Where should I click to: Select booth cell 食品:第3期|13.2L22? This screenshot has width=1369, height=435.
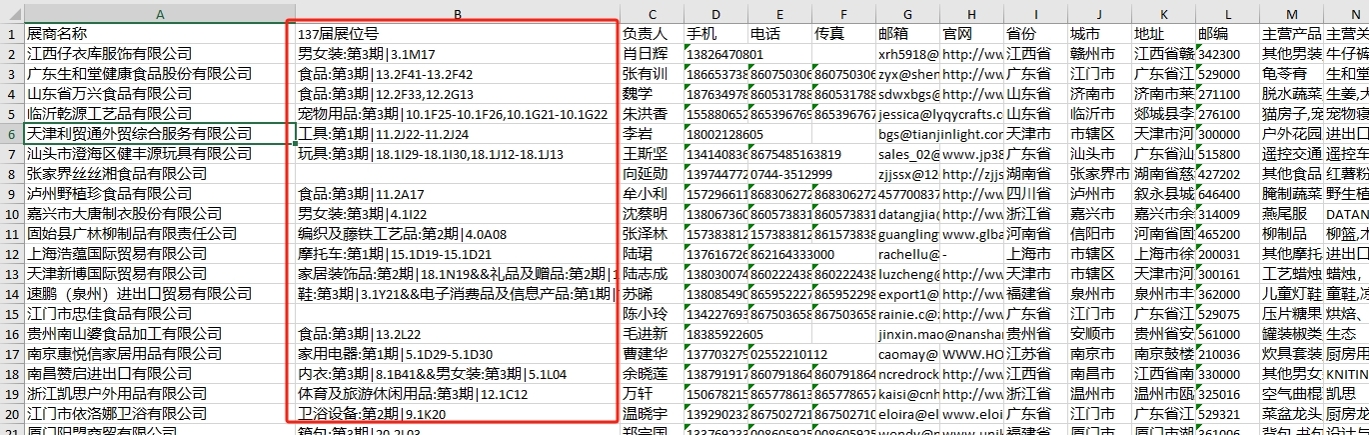pyautogui.click(x=457, y=333)
